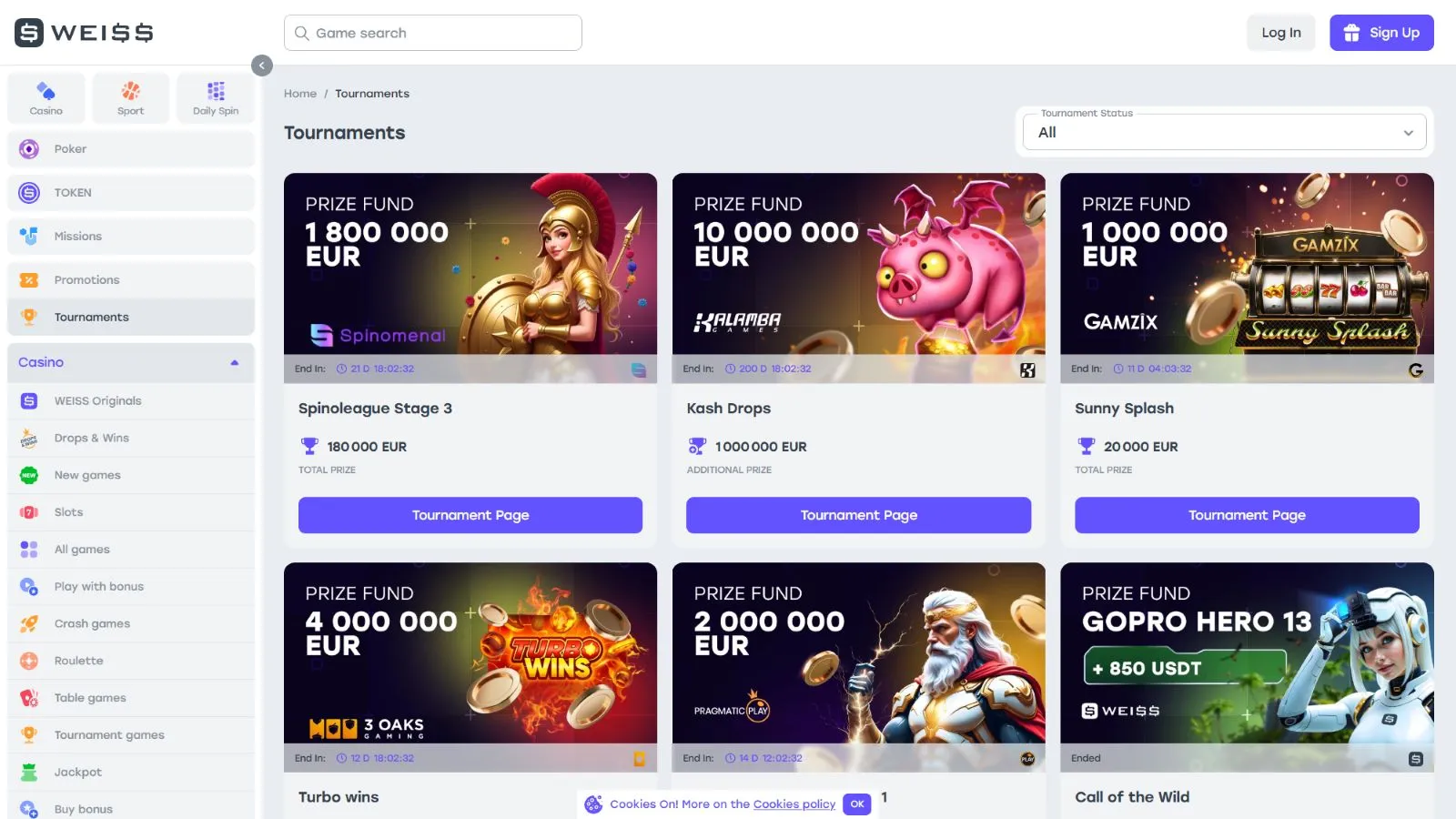1456x819 pixels.
Task: Open the Sport section icon
Action: tap(130, 92)
